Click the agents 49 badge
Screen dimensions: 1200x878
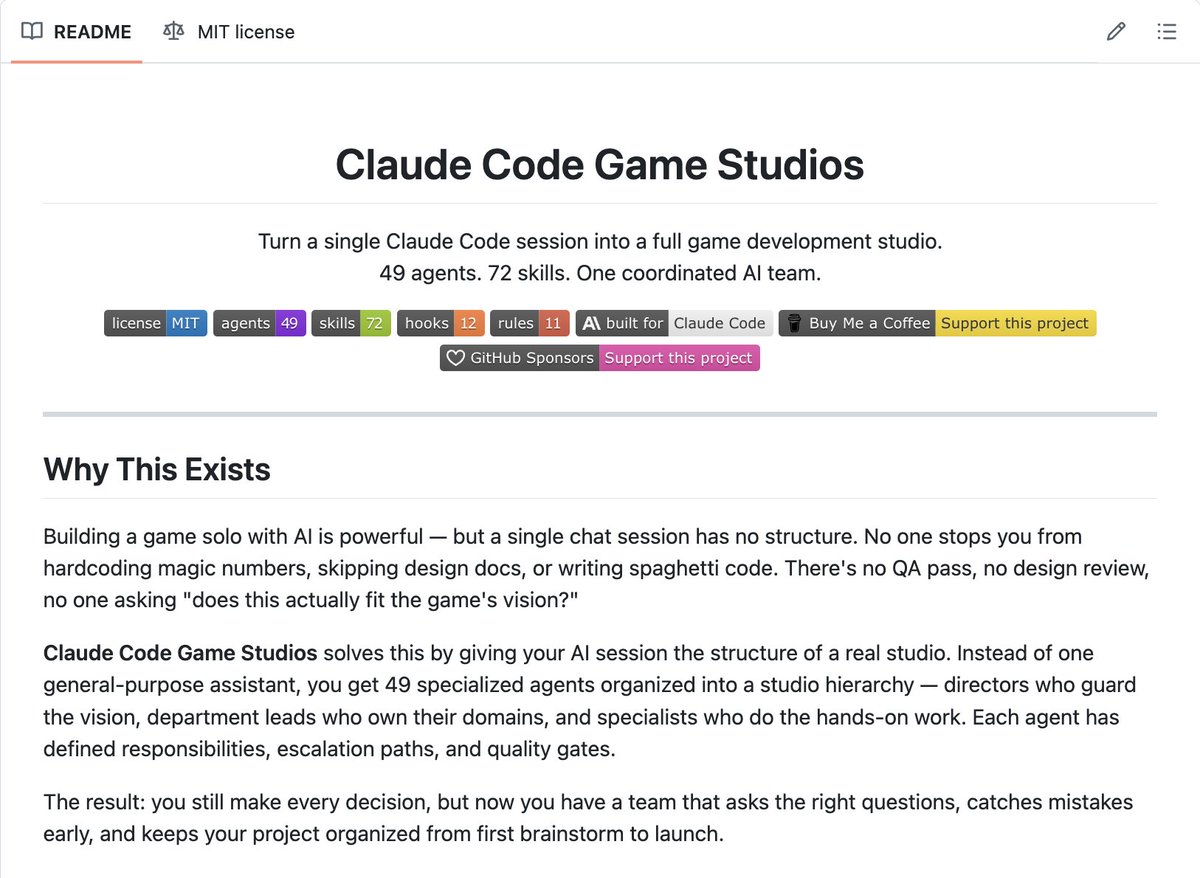pyautogui.click(x=259, y=323)
